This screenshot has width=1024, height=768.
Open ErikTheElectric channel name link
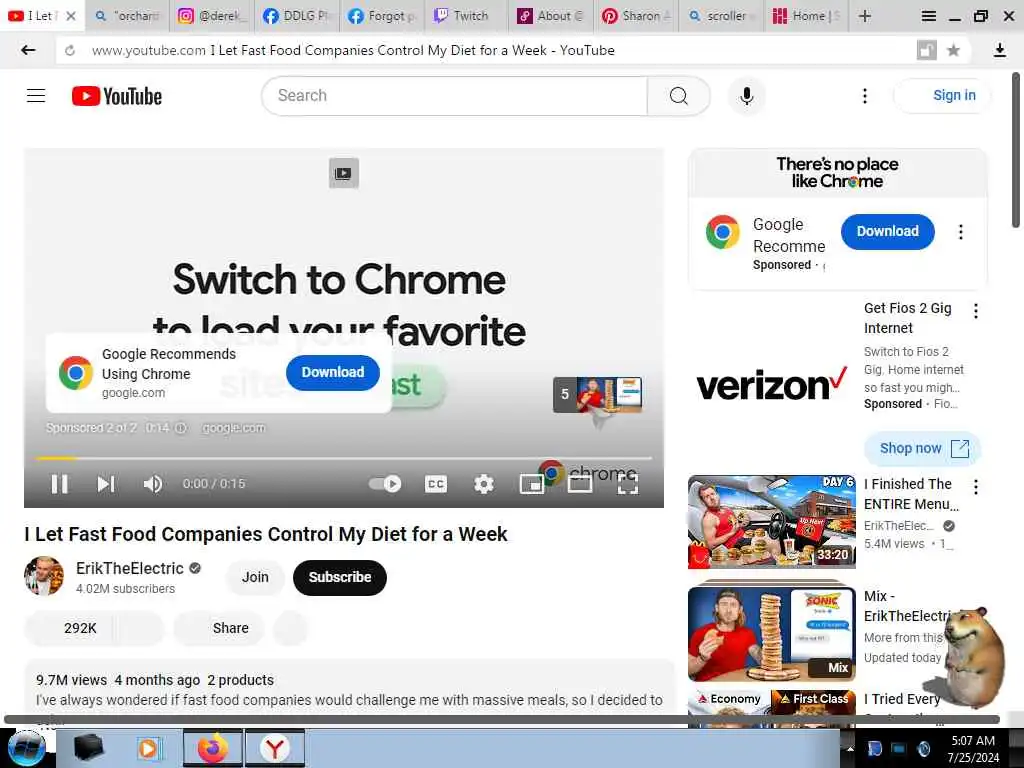(129, 568)
